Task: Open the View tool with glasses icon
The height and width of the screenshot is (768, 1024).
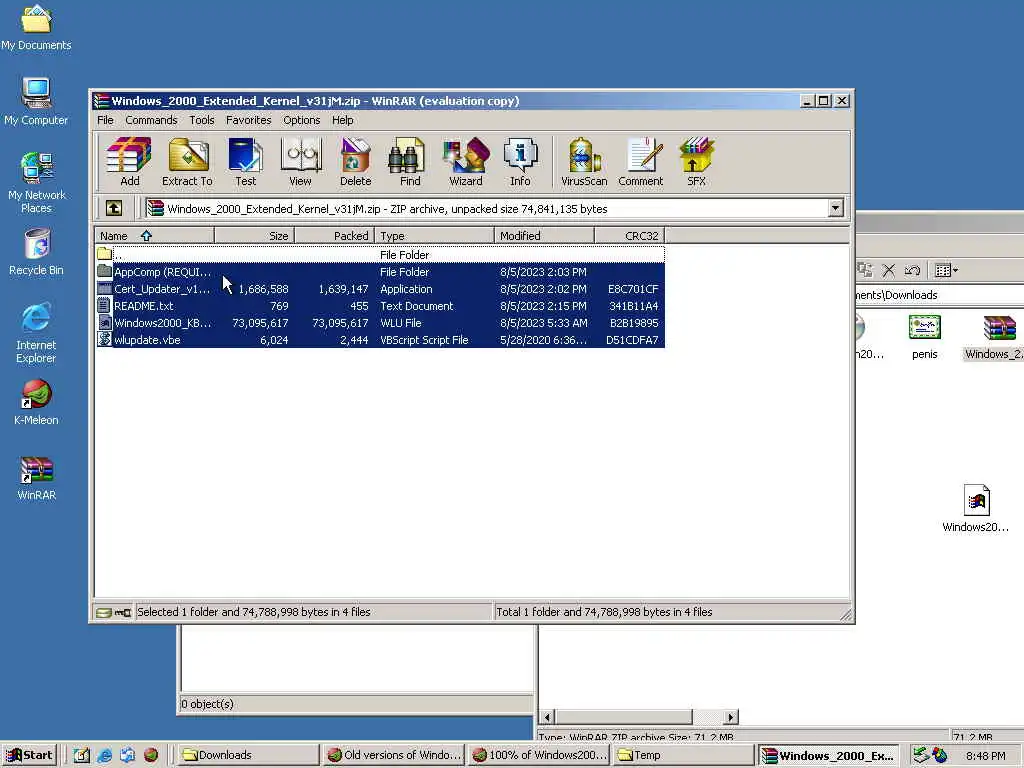Action: [300, 162]
